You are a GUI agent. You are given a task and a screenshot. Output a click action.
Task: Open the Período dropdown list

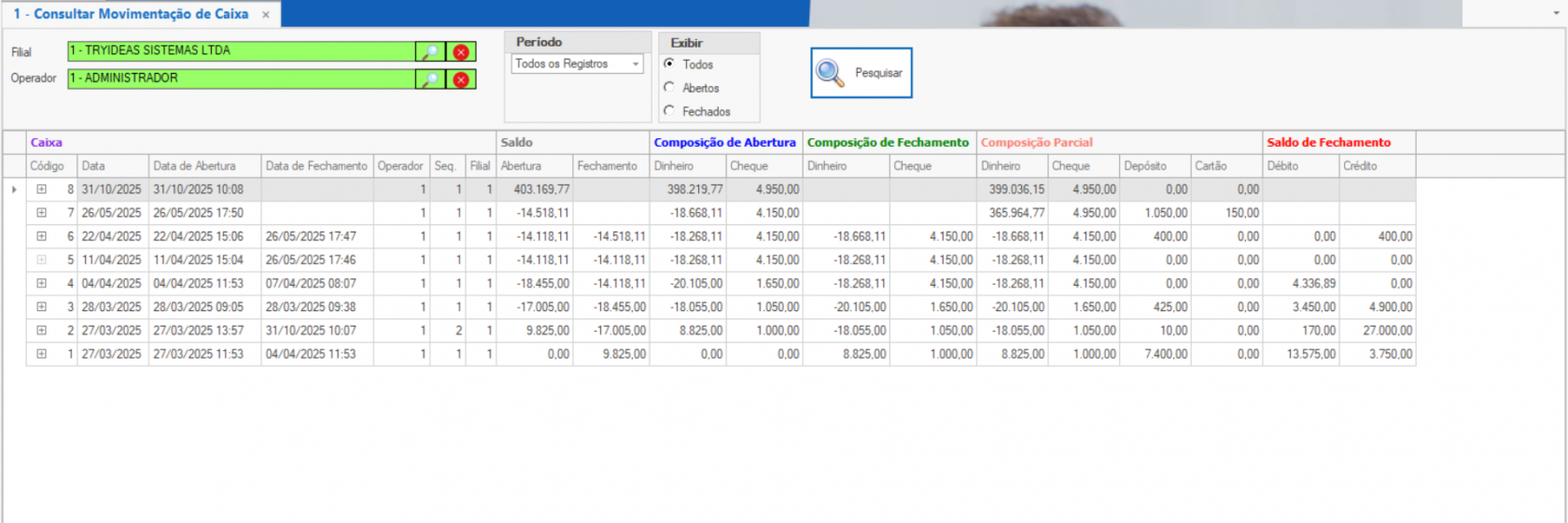636,64
